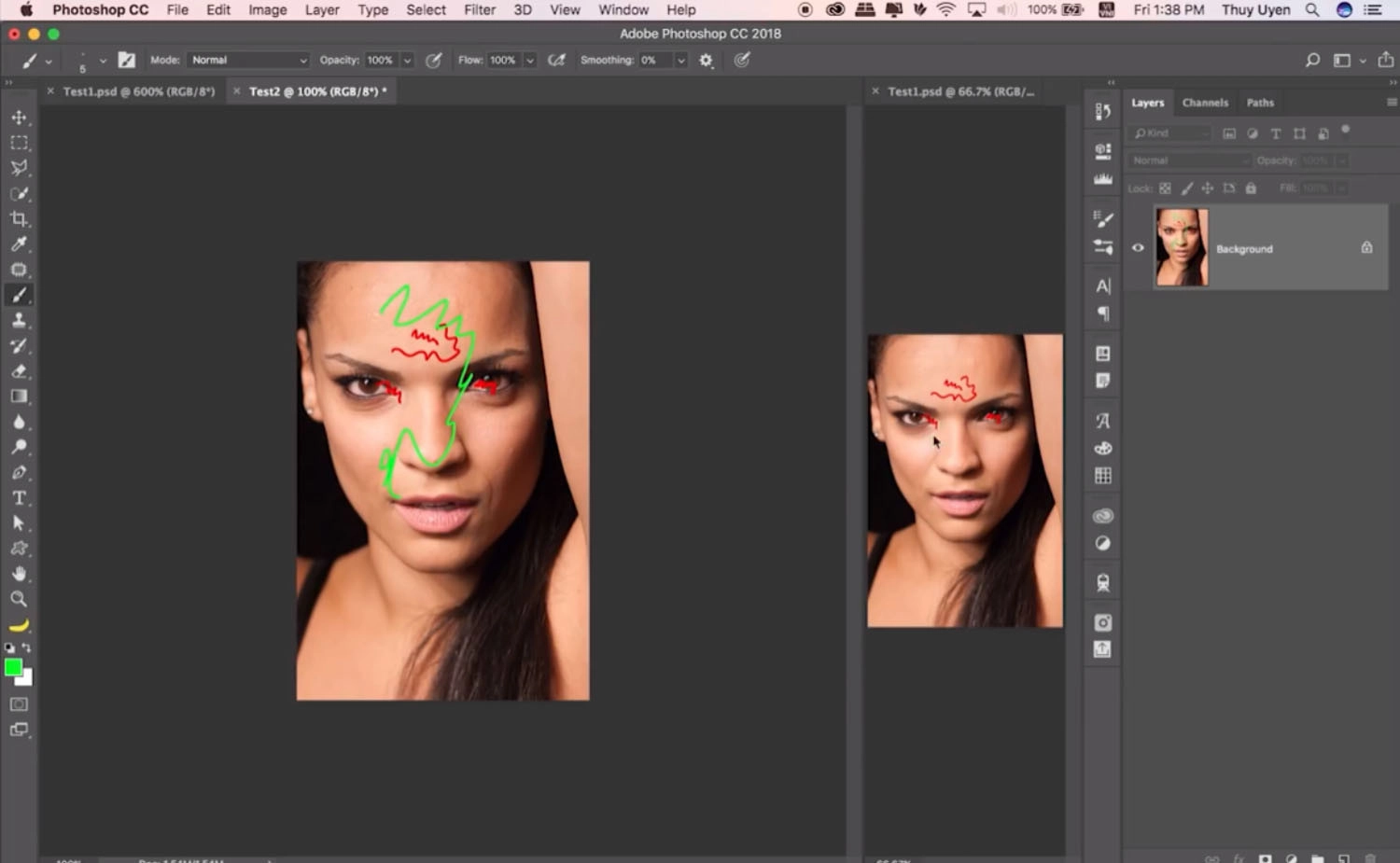Toggle Background layer visibility eye
The width and height of the screenshot is (1400, 863).
pyautogui.click(x=1138, y=248)
